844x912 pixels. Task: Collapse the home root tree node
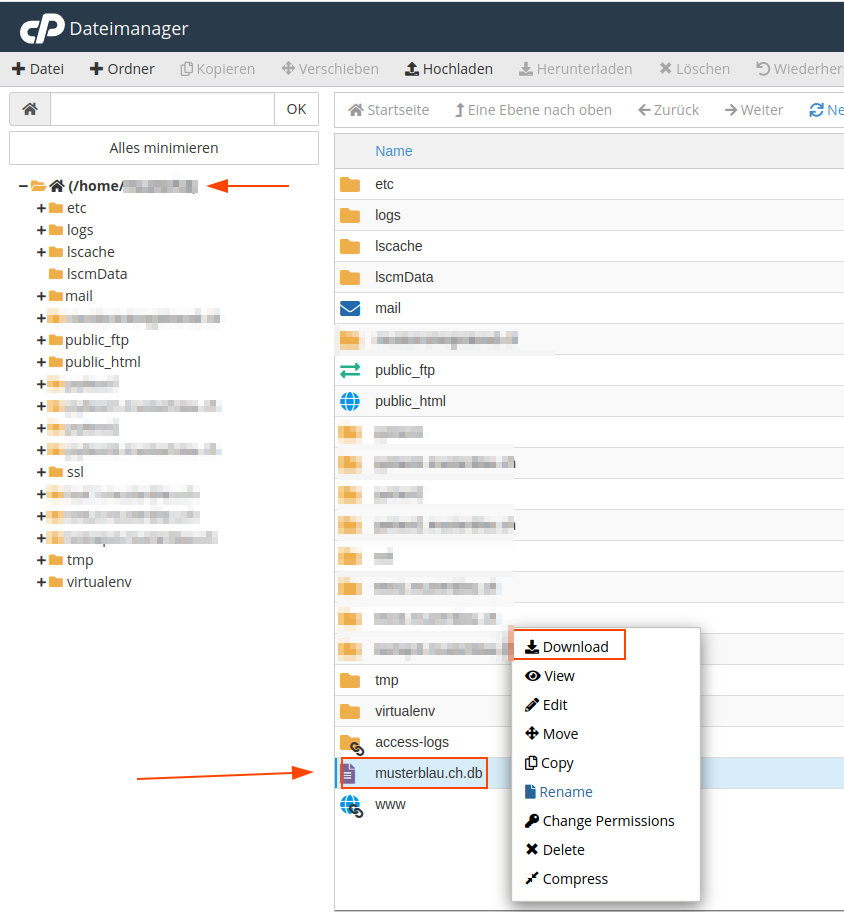coord(23,186)
